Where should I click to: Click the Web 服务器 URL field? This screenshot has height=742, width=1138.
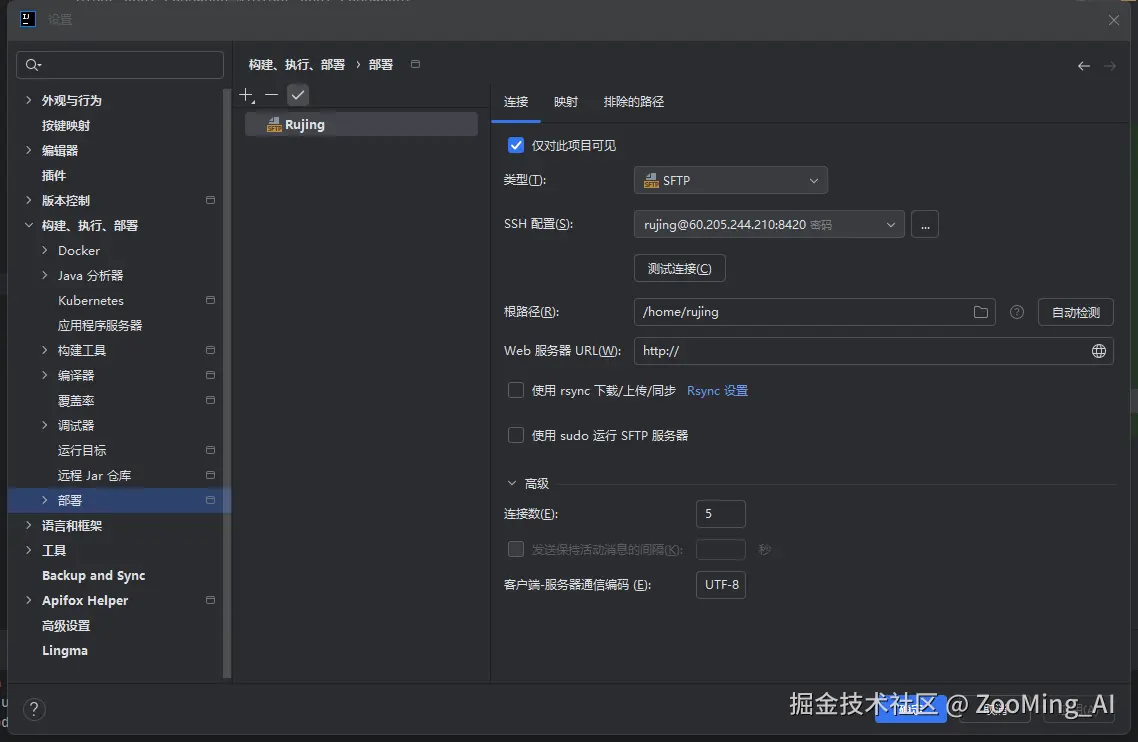tap(874, 351)
